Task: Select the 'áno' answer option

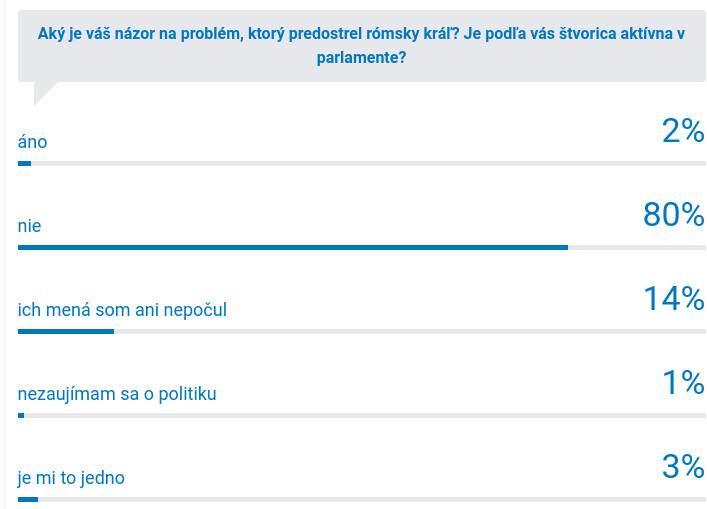Action: (x=33, y=142)
